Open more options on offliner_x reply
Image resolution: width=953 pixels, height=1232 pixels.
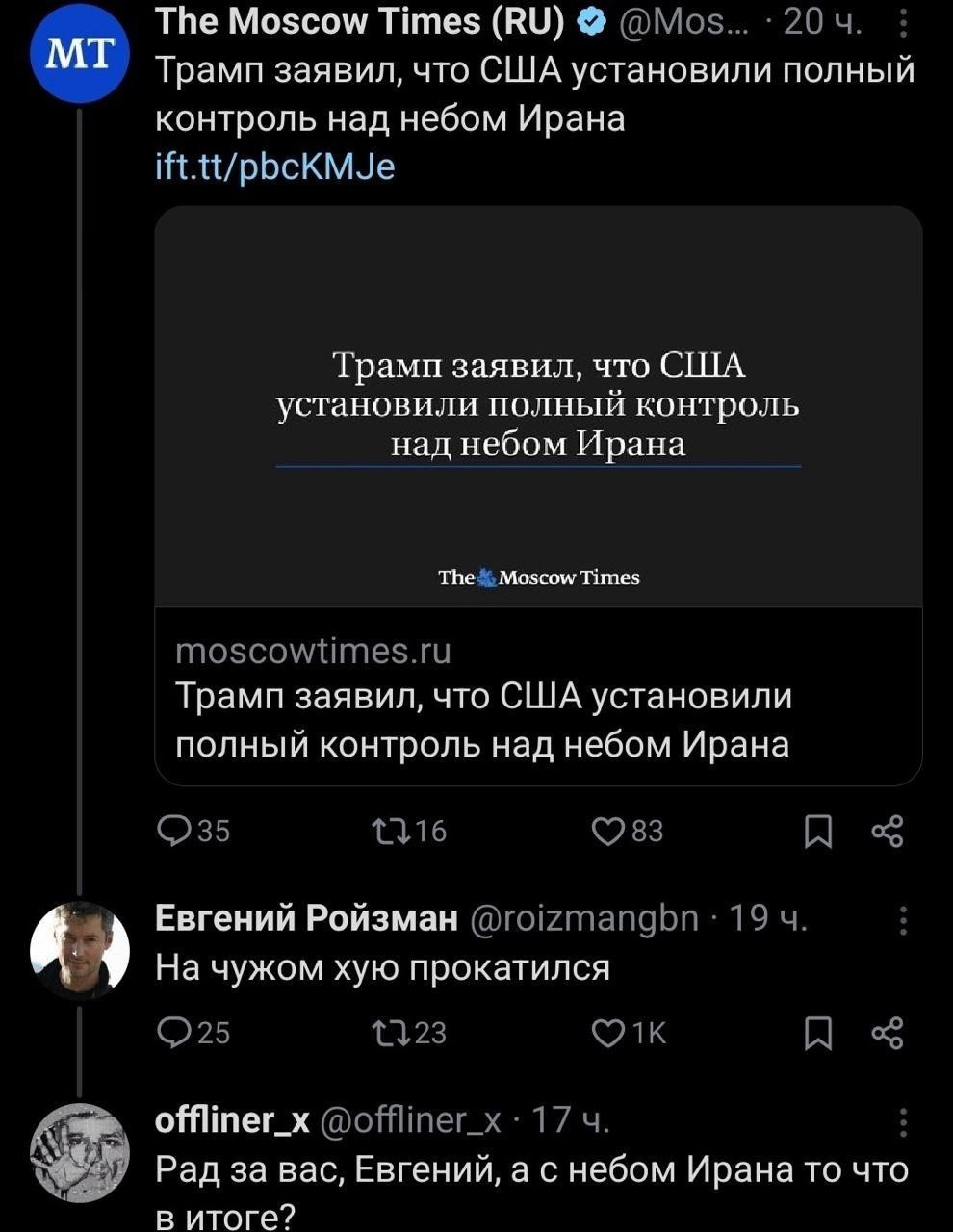coord(903,1122)
